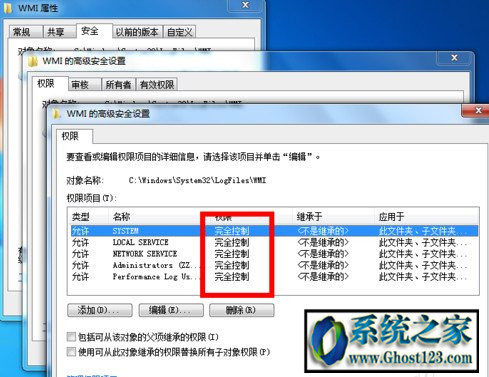Sort by the 名称 column header

point(155,217)
